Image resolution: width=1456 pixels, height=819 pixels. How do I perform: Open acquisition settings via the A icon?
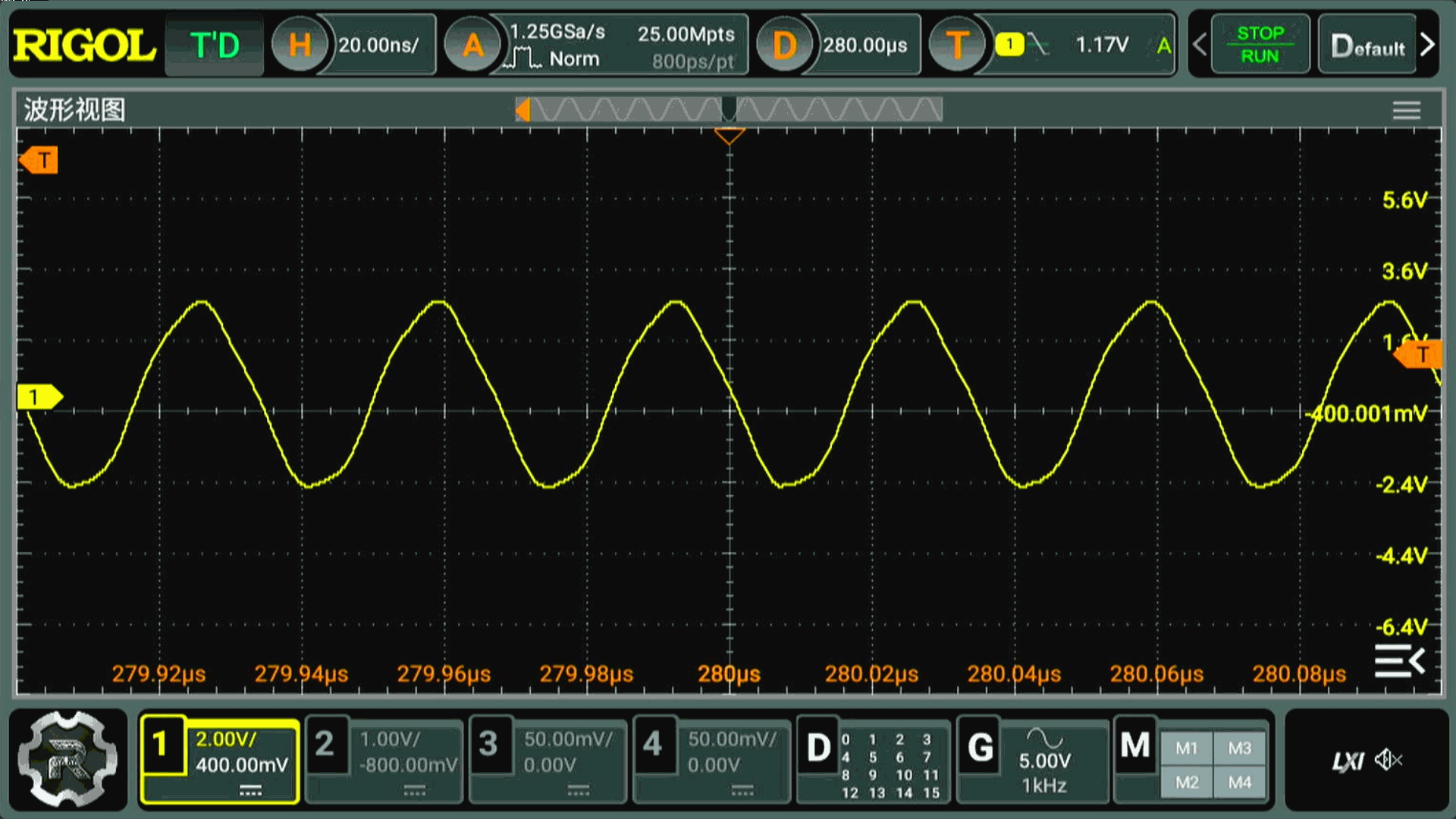[x=473, y=45]
